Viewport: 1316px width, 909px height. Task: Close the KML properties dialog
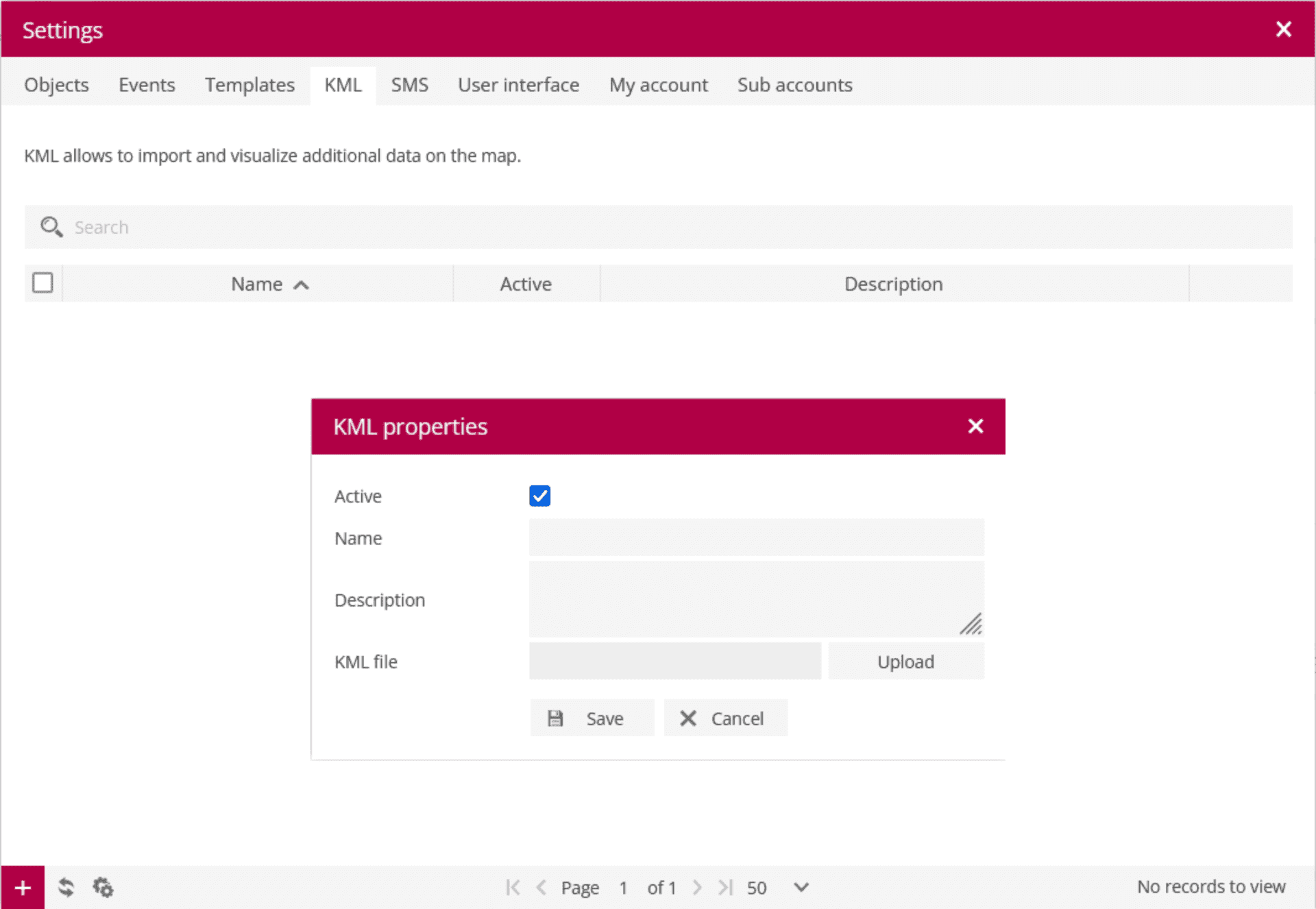975,426
